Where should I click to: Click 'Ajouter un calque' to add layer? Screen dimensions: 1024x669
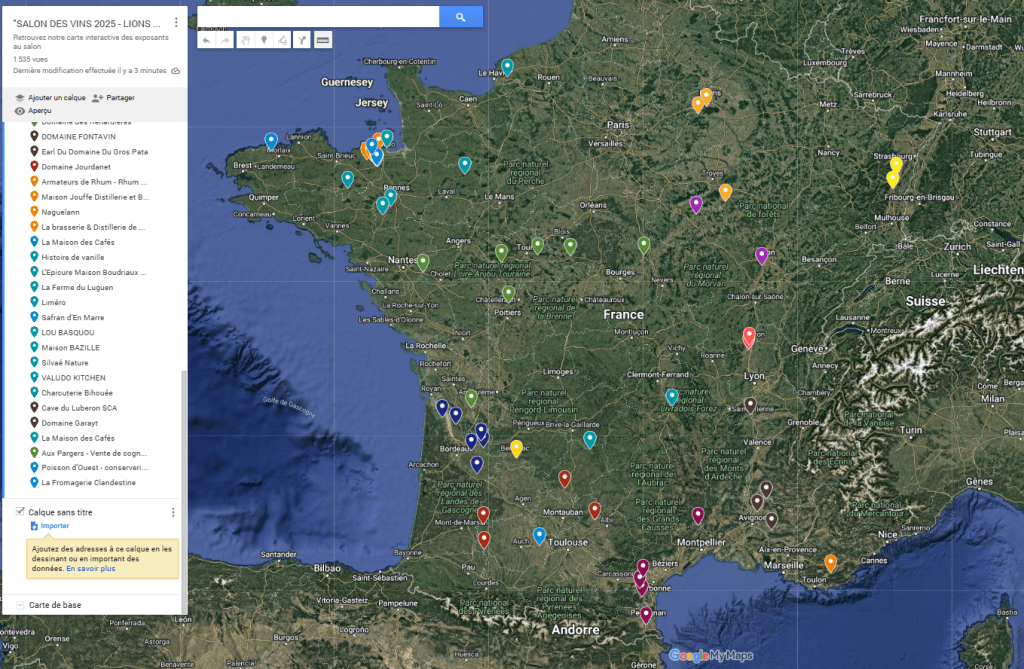point(50,98)
